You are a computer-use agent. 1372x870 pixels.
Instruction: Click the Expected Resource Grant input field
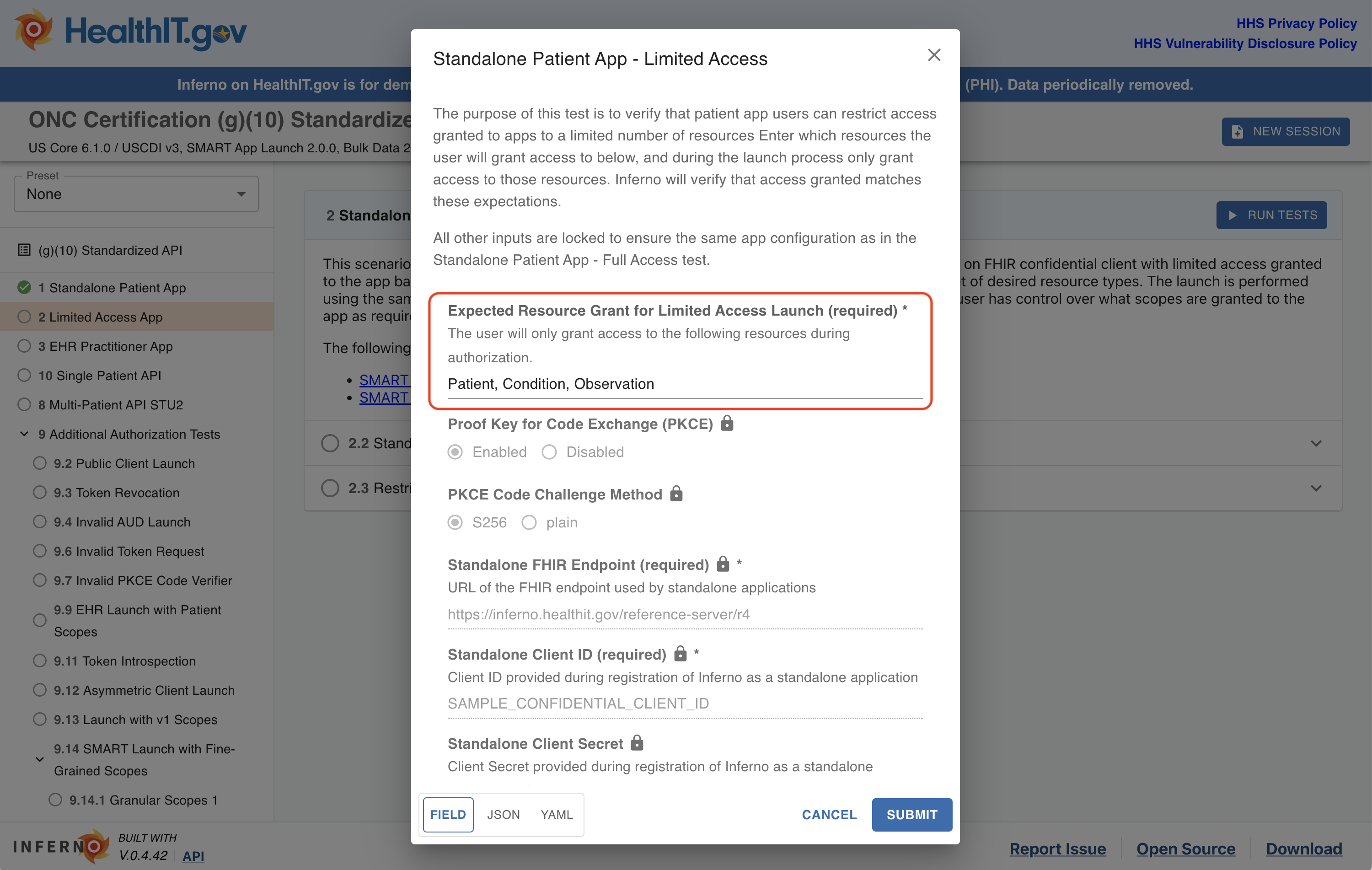tap(685, 383)
